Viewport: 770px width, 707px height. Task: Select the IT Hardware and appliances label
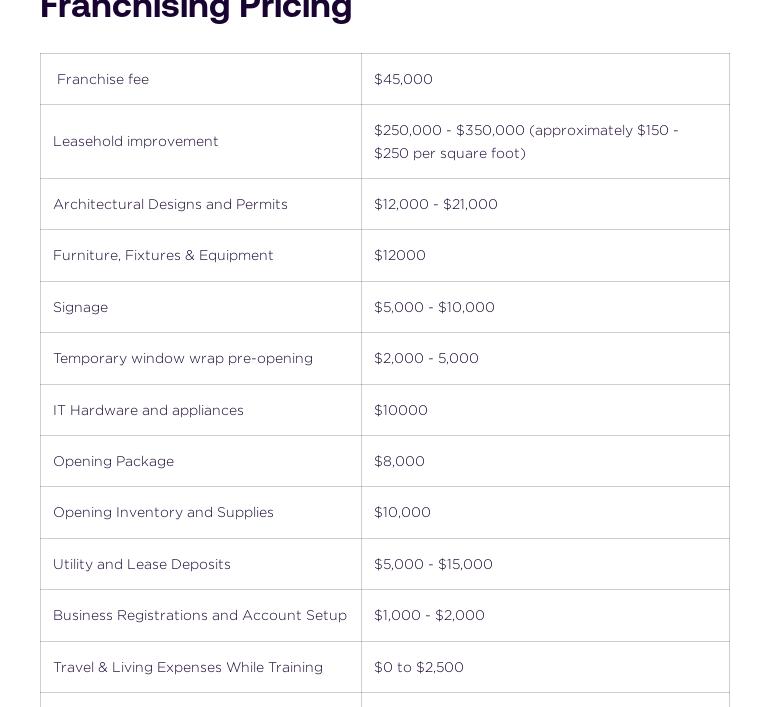(148, 410)
